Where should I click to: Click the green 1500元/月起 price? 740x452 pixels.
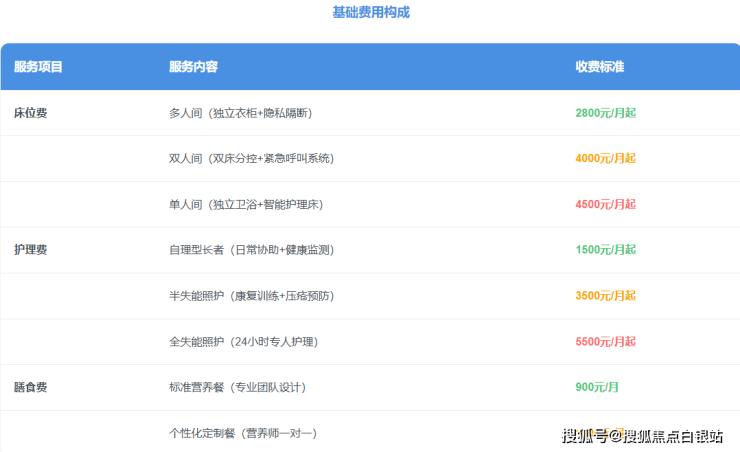click(605, 250)
